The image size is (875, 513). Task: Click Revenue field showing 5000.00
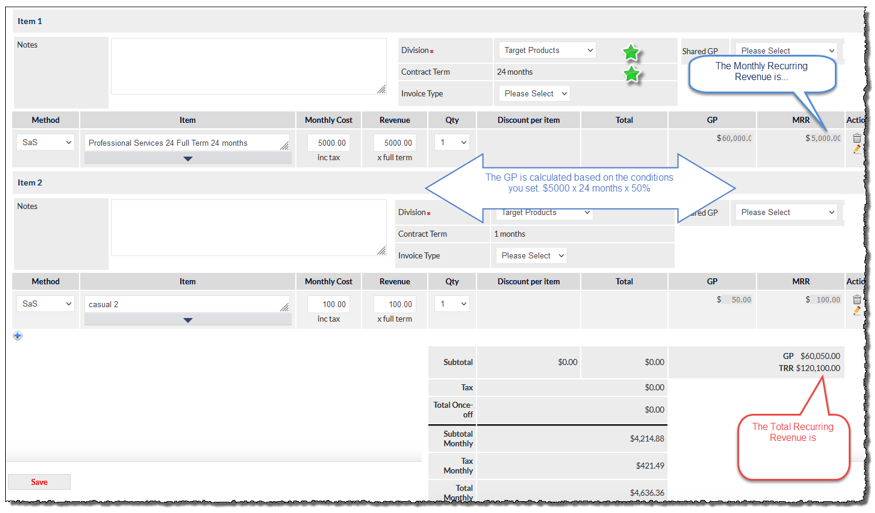pyautogui.click(x=395, y=143)
